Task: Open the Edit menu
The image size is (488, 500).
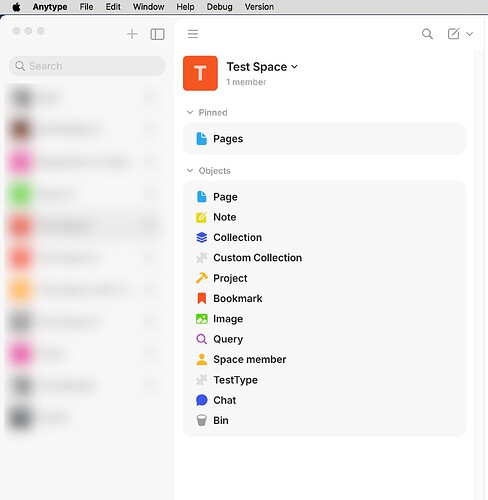Action: click(113, 7)
